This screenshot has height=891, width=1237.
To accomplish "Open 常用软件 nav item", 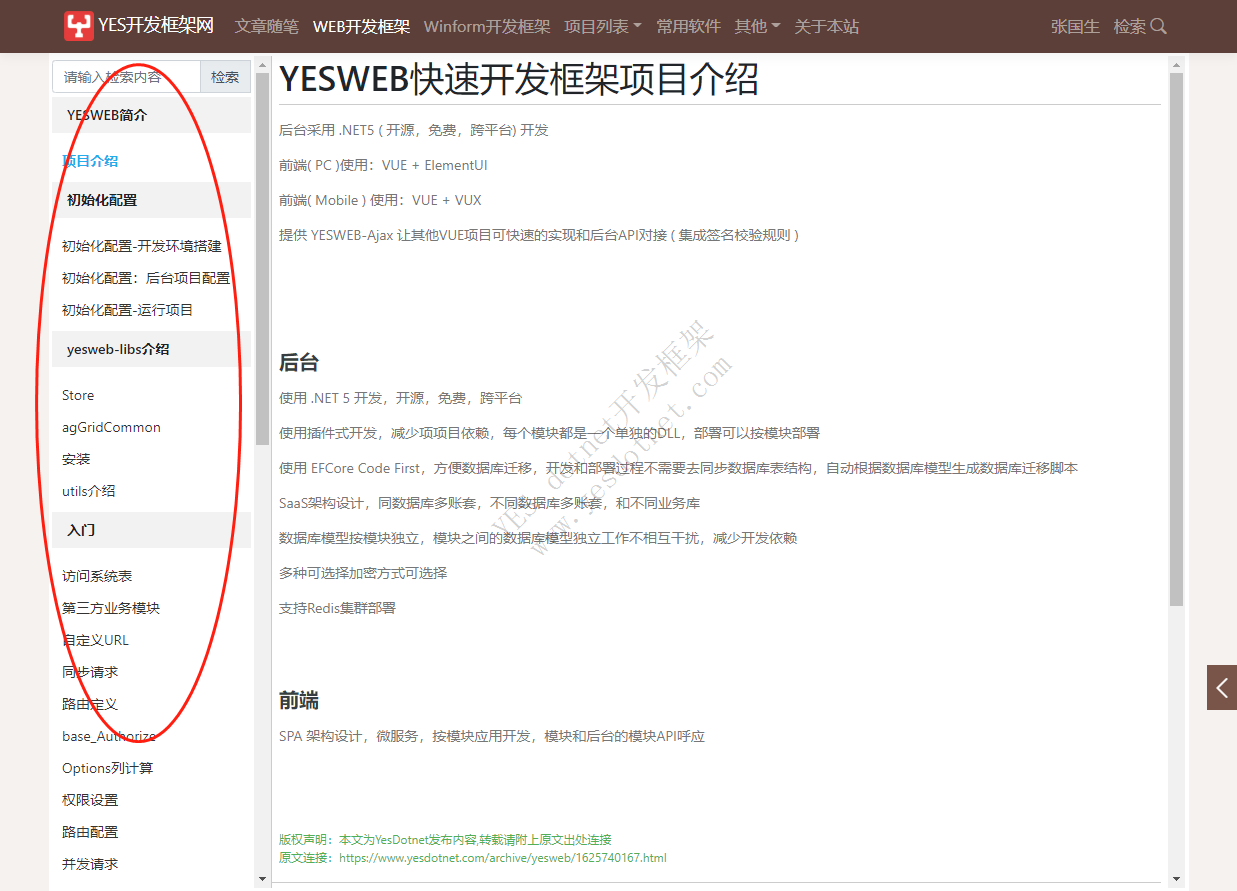I will point(689,27).
